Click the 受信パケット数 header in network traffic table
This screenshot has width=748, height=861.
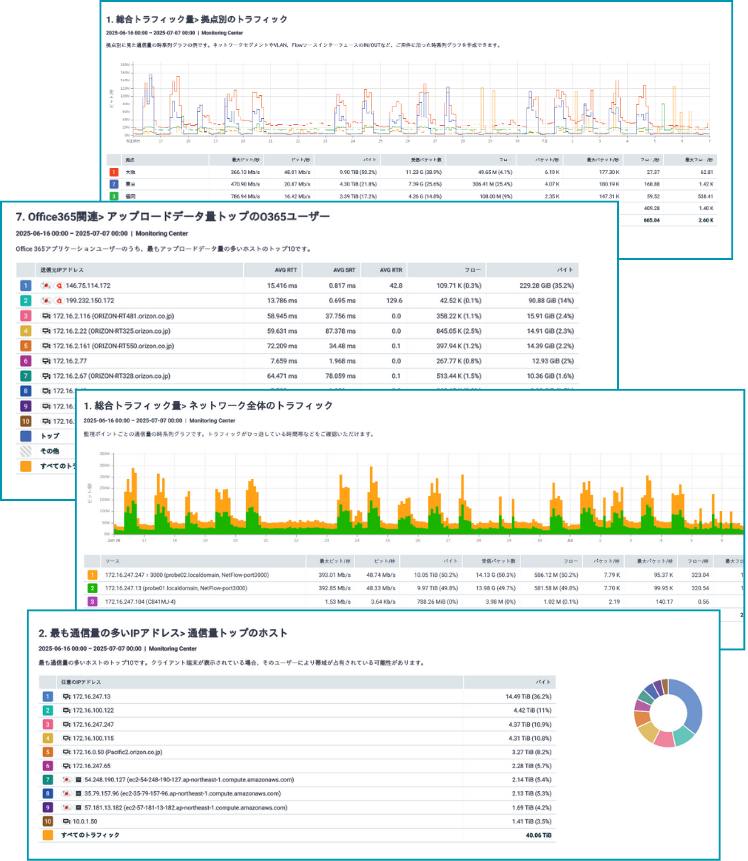click(x=492, y=561)
